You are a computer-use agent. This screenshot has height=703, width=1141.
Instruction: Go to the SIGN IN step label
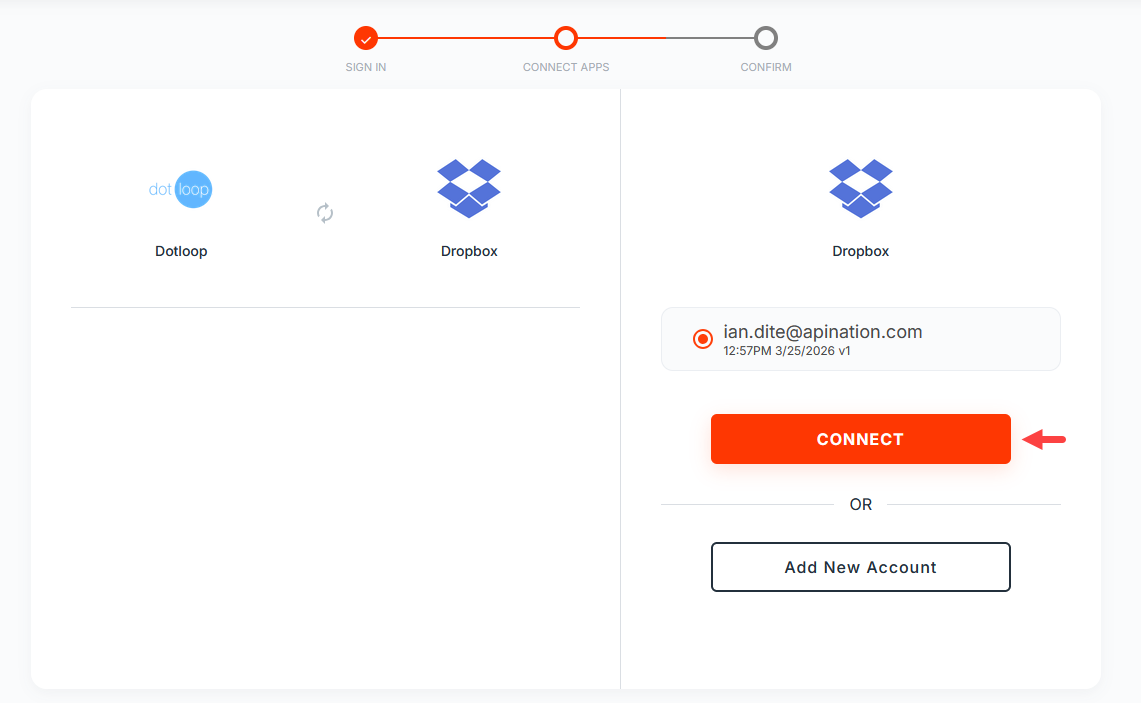tap(366, 68)
